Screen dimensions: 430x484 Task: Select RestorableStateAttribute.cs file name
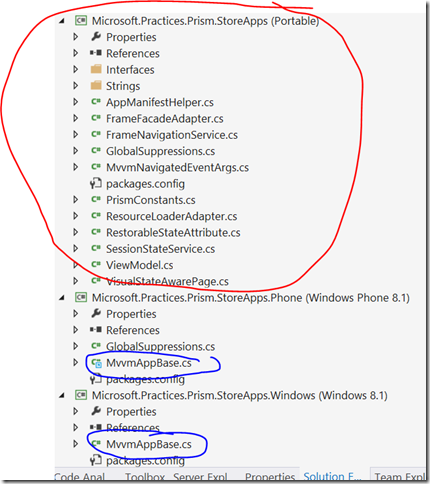tap(173, 233)
